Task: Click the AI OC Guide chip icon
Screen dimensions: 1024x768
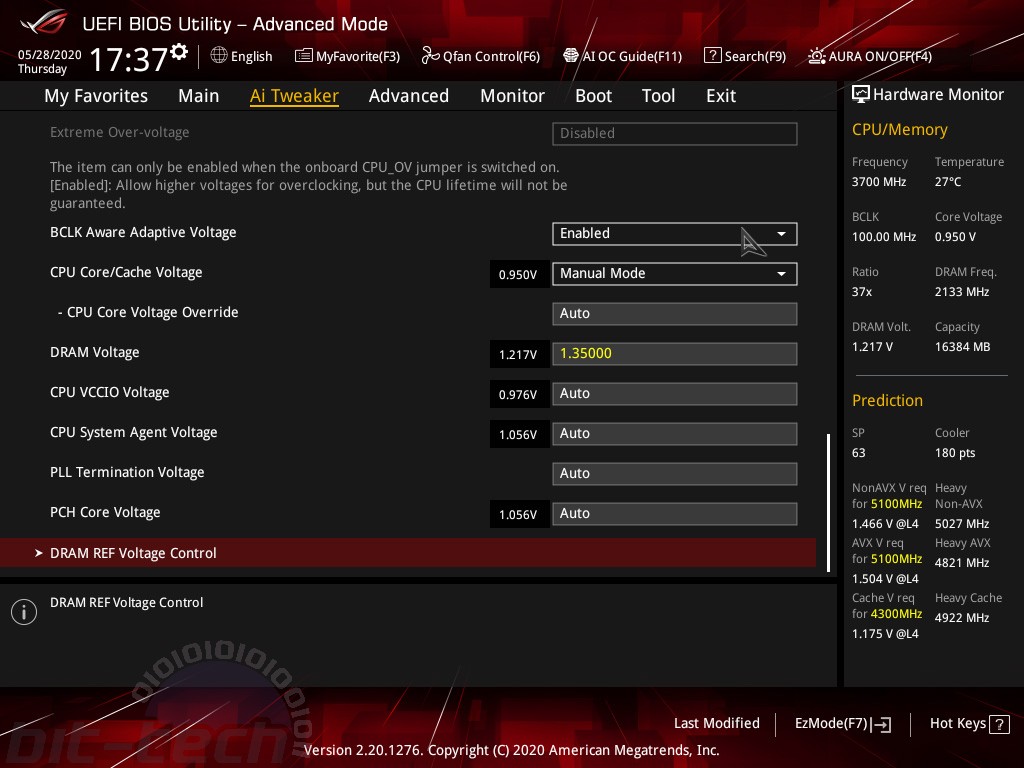Action: 571,56
